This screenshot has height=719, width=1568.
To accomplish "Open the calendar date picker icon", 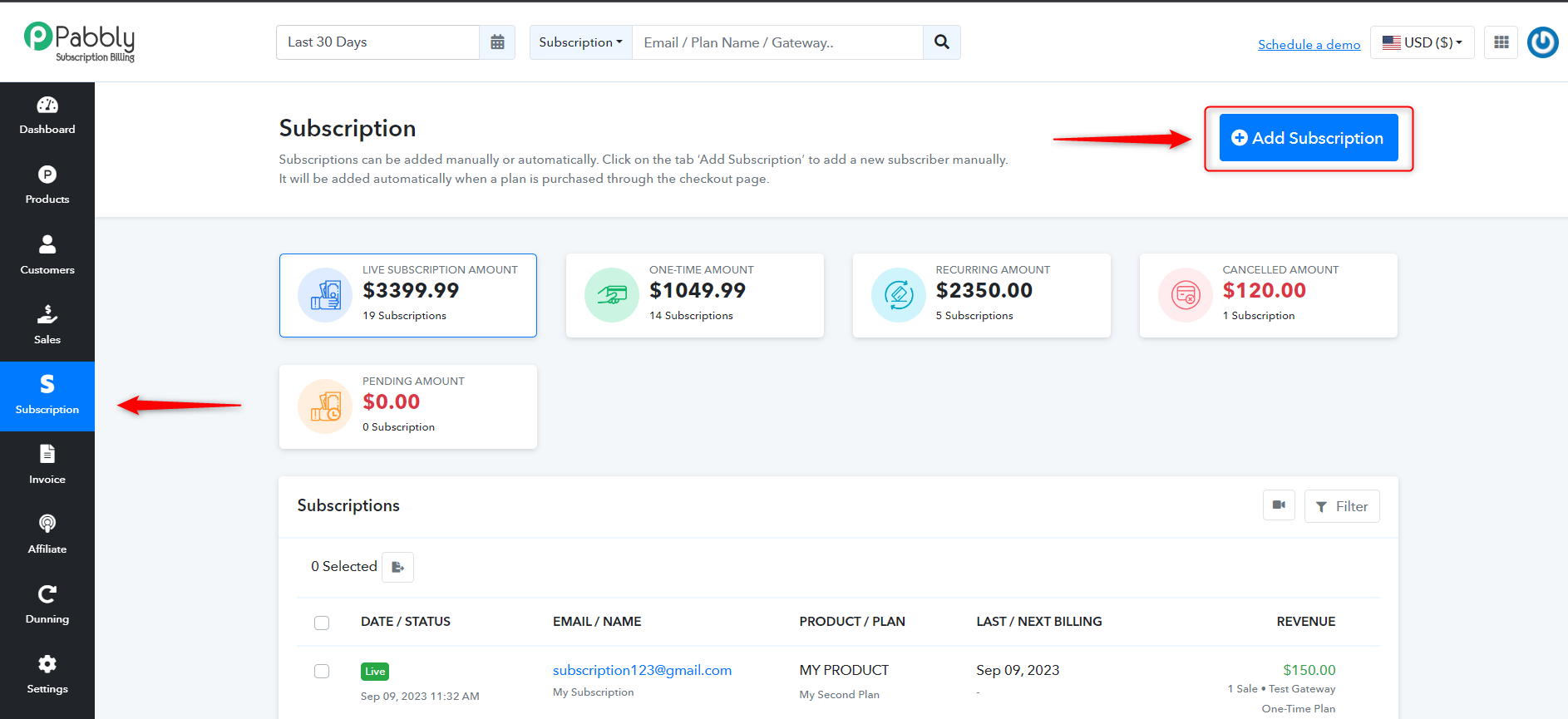I will tap(497, 42).
